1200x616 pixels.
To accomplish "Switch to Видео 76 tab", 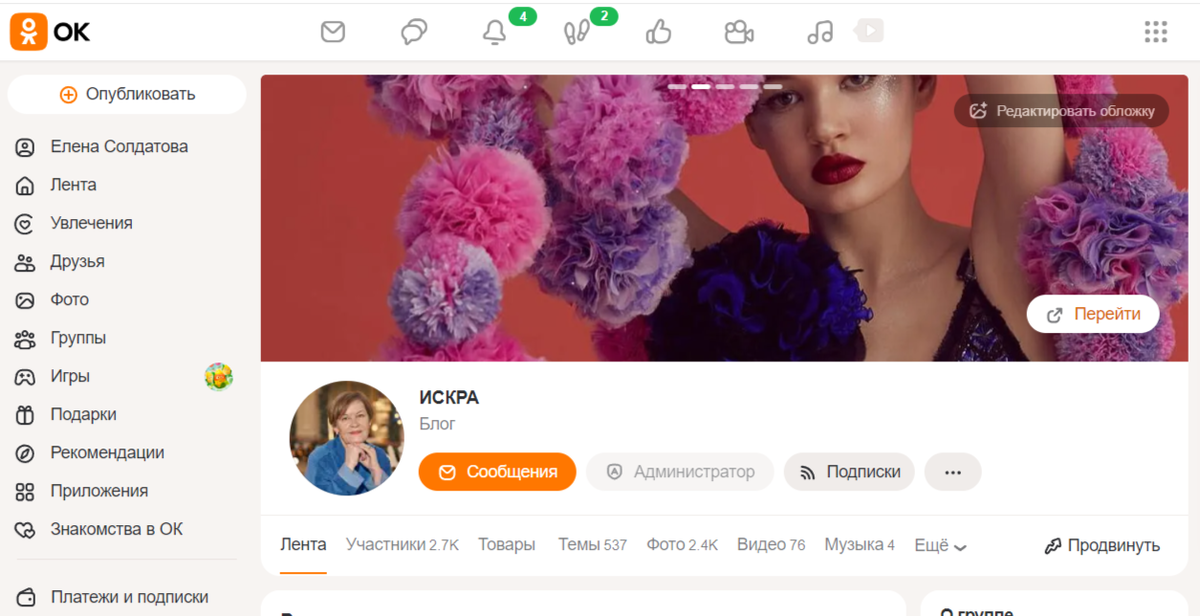I will coord(771,545).
